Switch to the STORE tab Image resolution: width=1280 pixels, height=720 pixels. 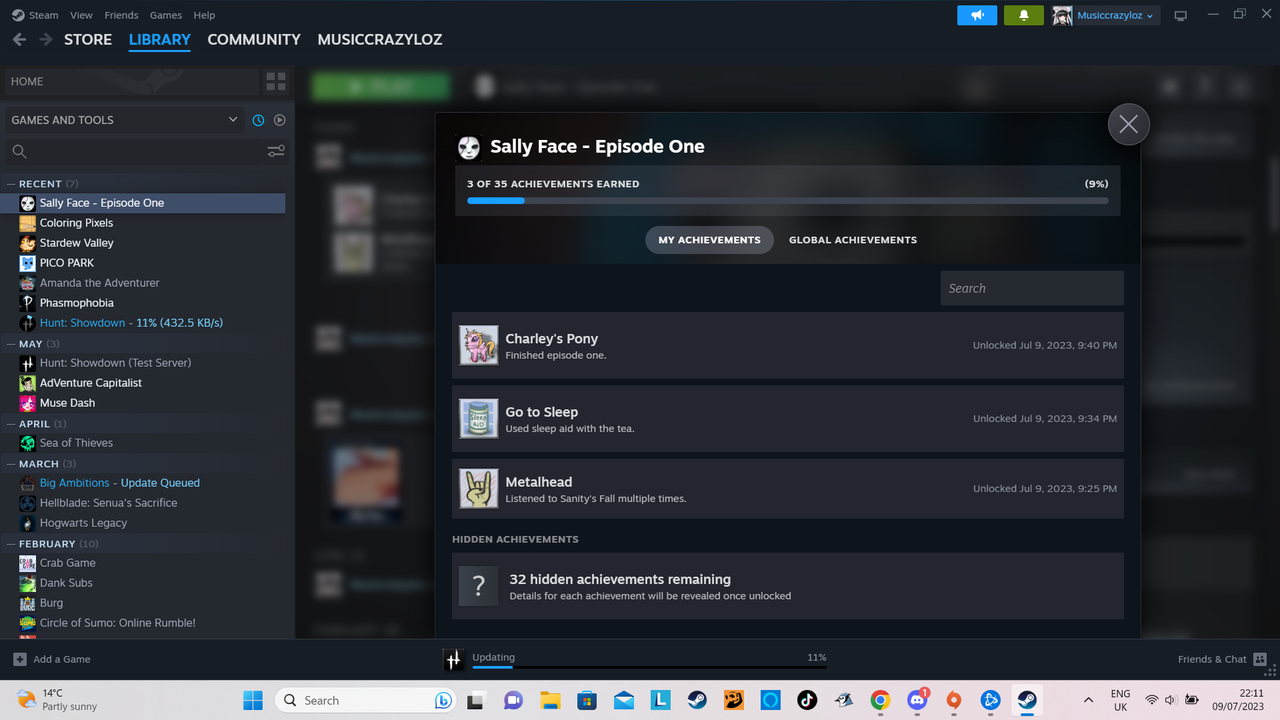point(88,39)
